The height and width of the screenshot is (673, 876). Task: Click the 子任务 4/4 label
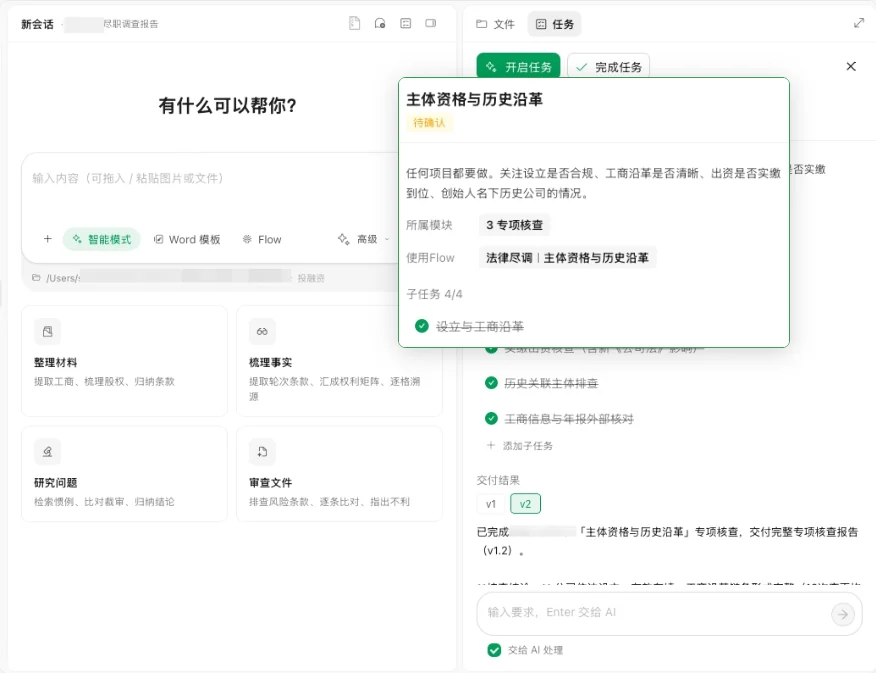click(434, 294)
